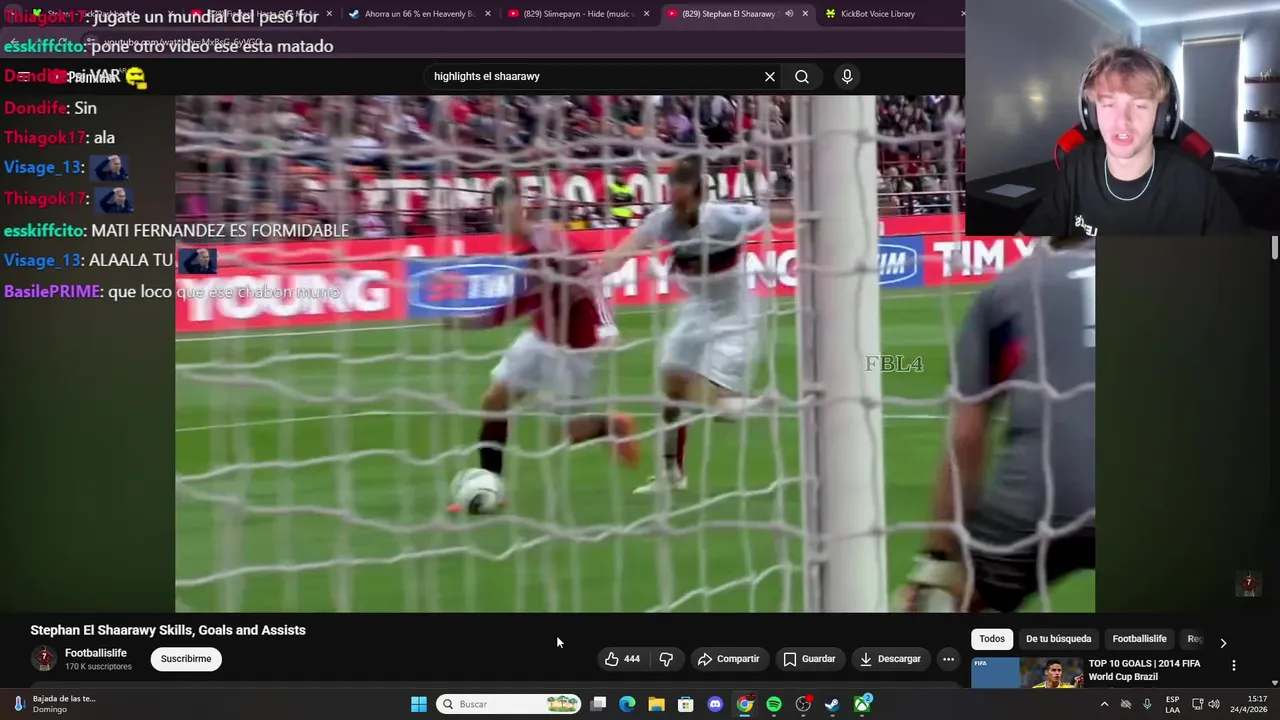Screen dimensions: 1280x720
Task: Open the volume control in system tray
Action: point(1214,704)
